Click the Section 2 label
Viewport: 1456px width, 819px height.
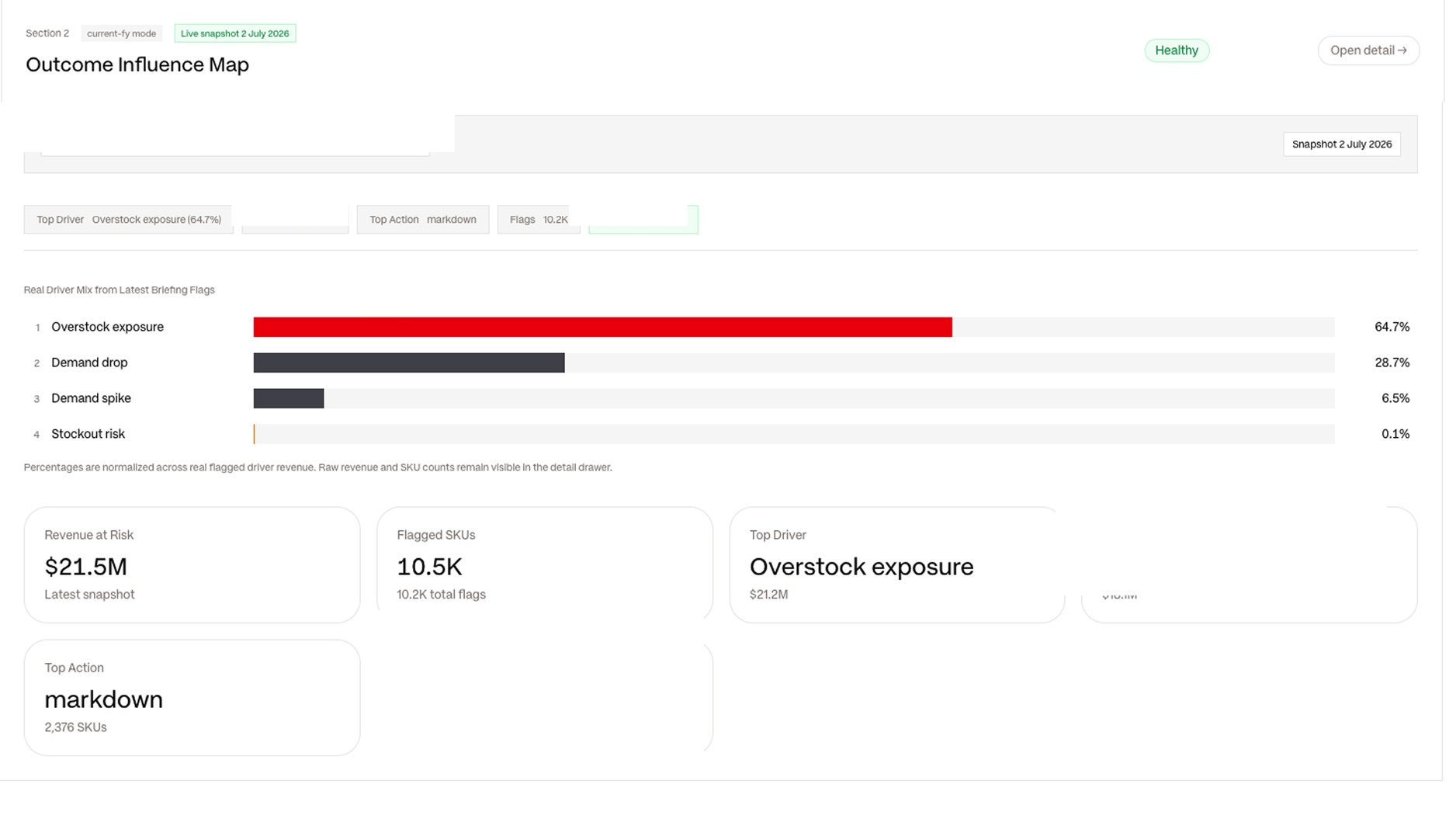pyautogui.click(x=47, y=33)
